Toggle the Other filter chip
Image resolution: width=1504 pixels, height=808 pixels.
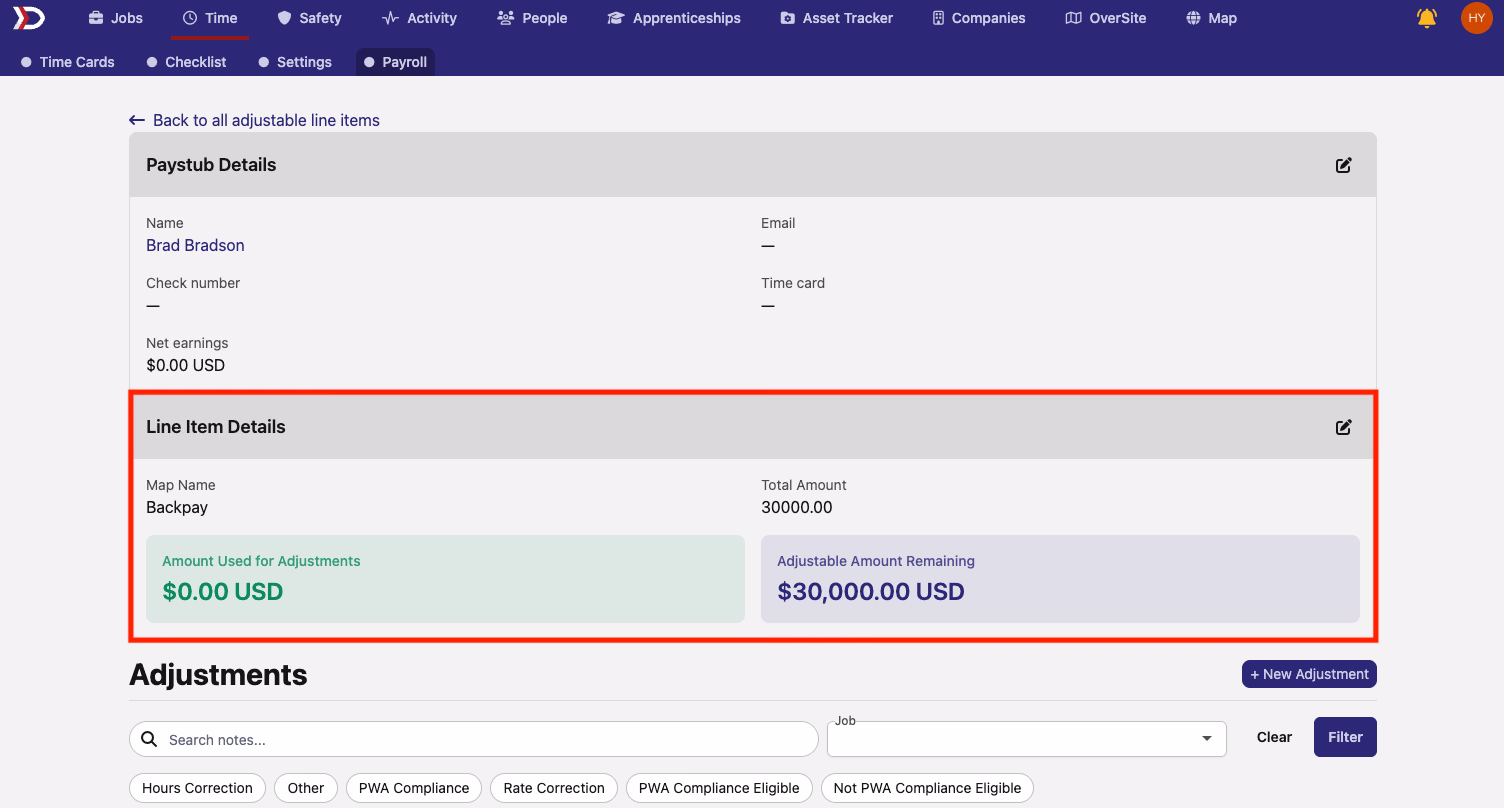click(x=306, y=788)
